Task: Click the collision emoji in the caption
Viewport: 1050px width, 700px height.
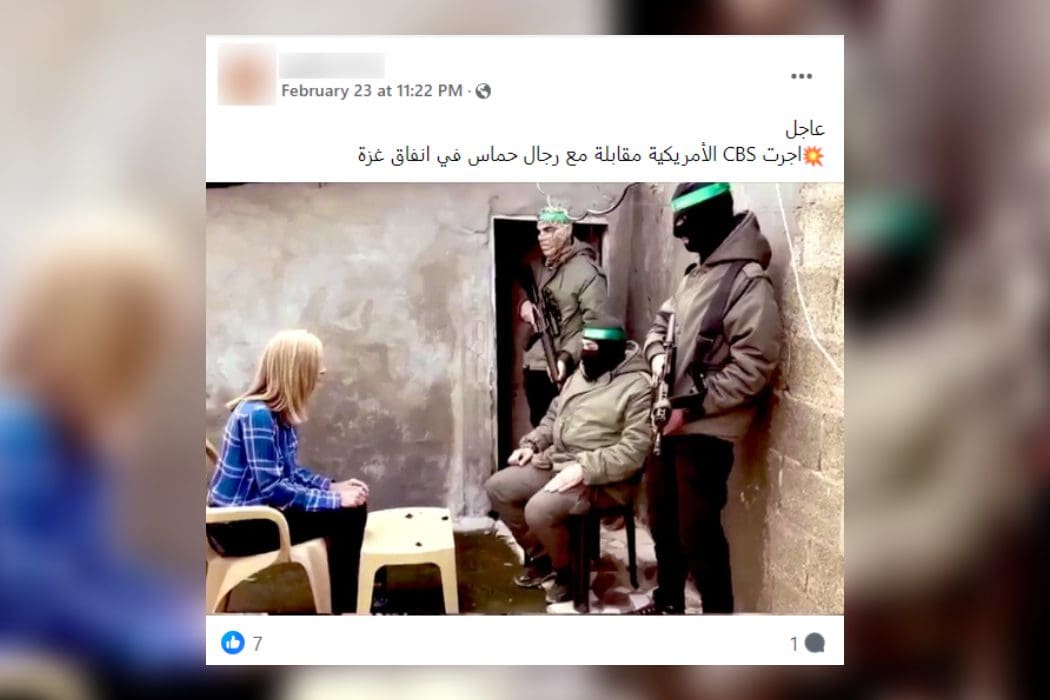Action: [813, 155]
